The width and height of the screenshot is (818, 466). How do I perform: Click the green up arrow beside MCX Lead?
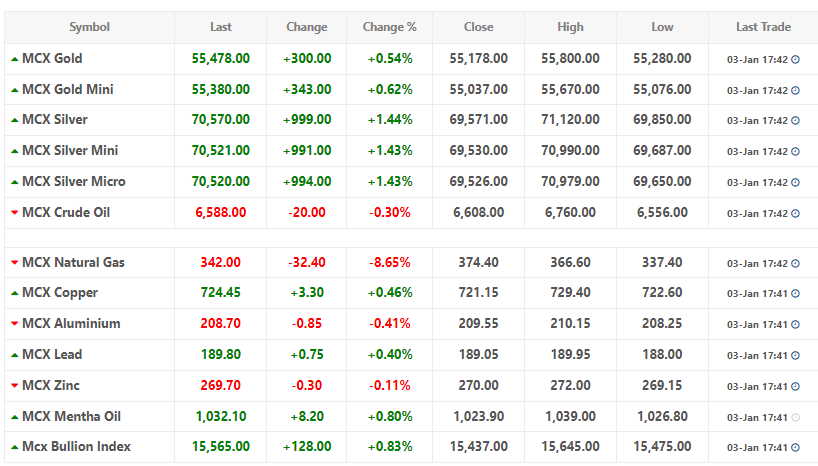pos(15,355)
